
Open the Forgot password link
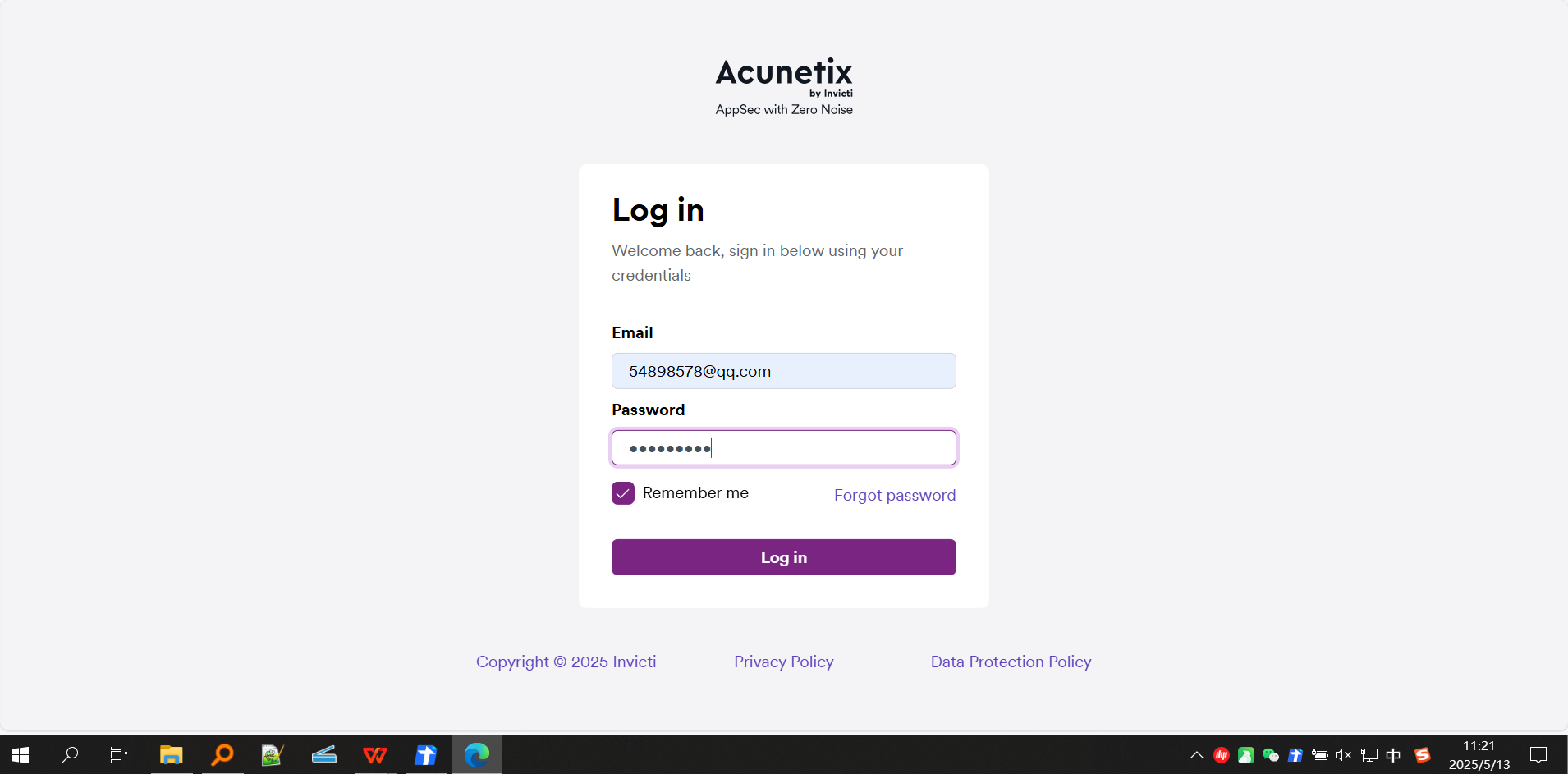pyautogui.click(x=895, y=495)
